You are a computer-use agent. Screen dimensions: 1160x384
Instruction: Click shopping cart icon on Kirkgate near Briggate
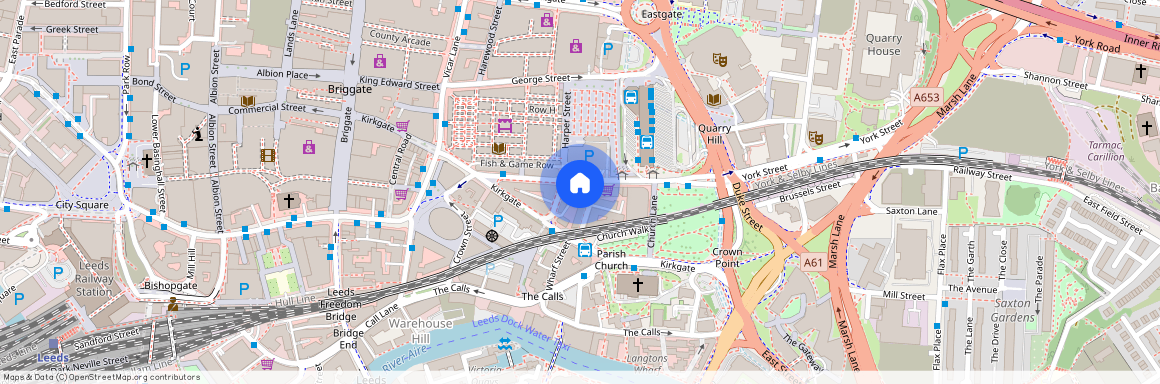pos(402,126)
